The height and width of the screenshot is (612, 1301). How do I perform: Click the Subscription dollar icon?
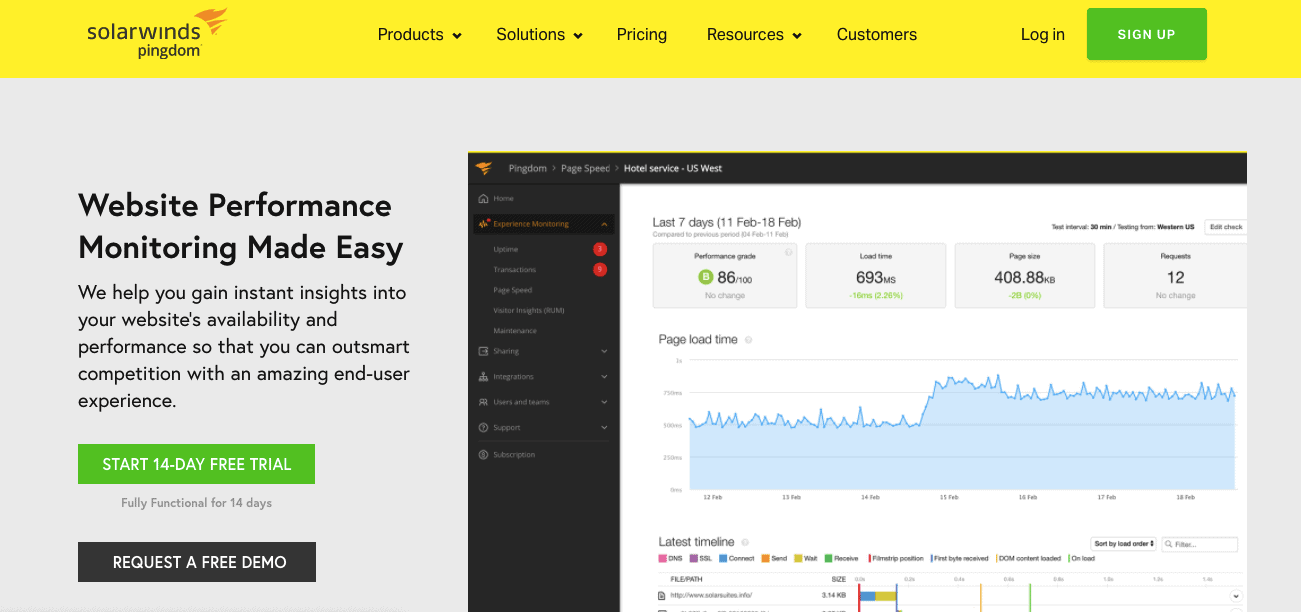[x=484, y=455]
